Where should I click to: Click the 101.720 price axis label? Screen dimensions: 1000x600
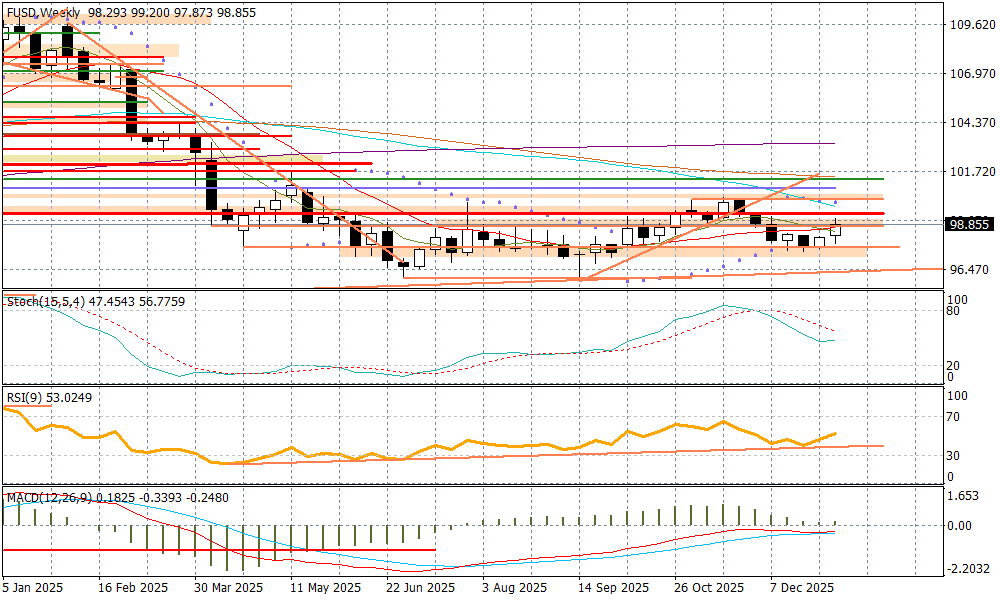coord(972,172)
